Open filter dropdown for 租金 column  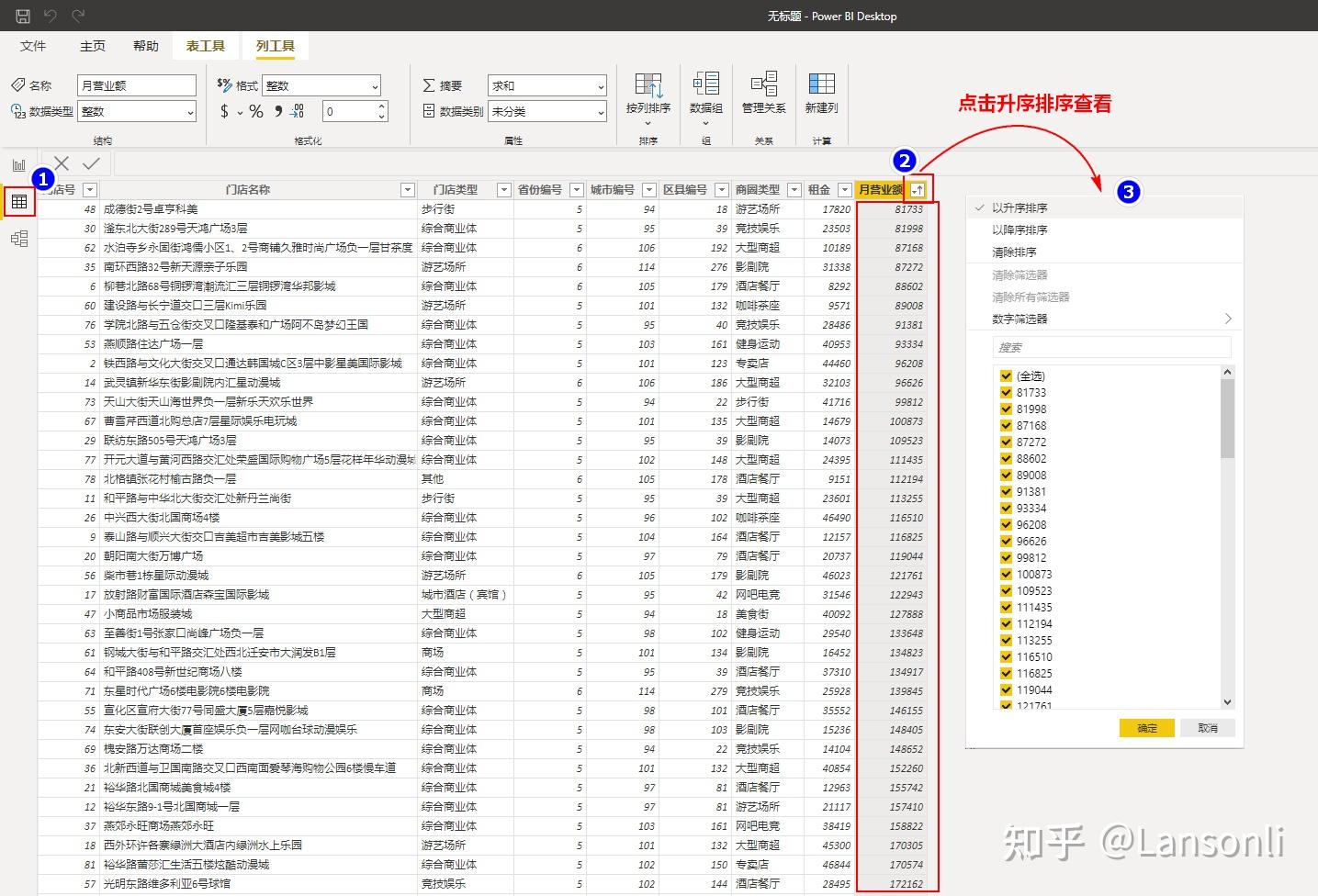[x=845, y=190]
